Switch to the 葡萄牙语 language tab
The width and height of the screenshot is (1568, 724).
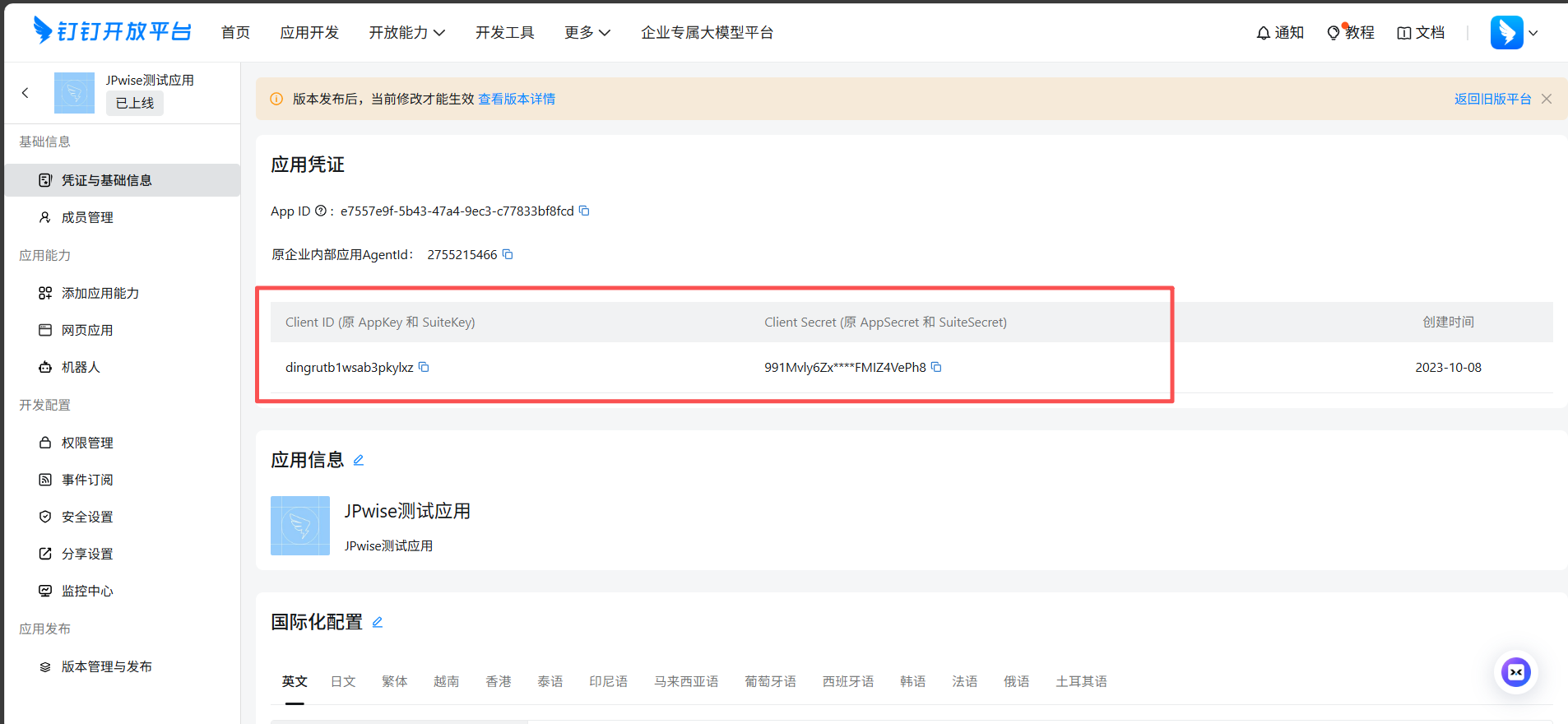coord(771,681)
